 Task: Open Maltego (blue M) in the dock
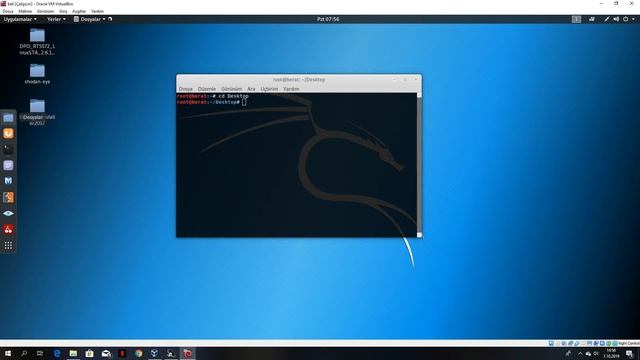8,181
